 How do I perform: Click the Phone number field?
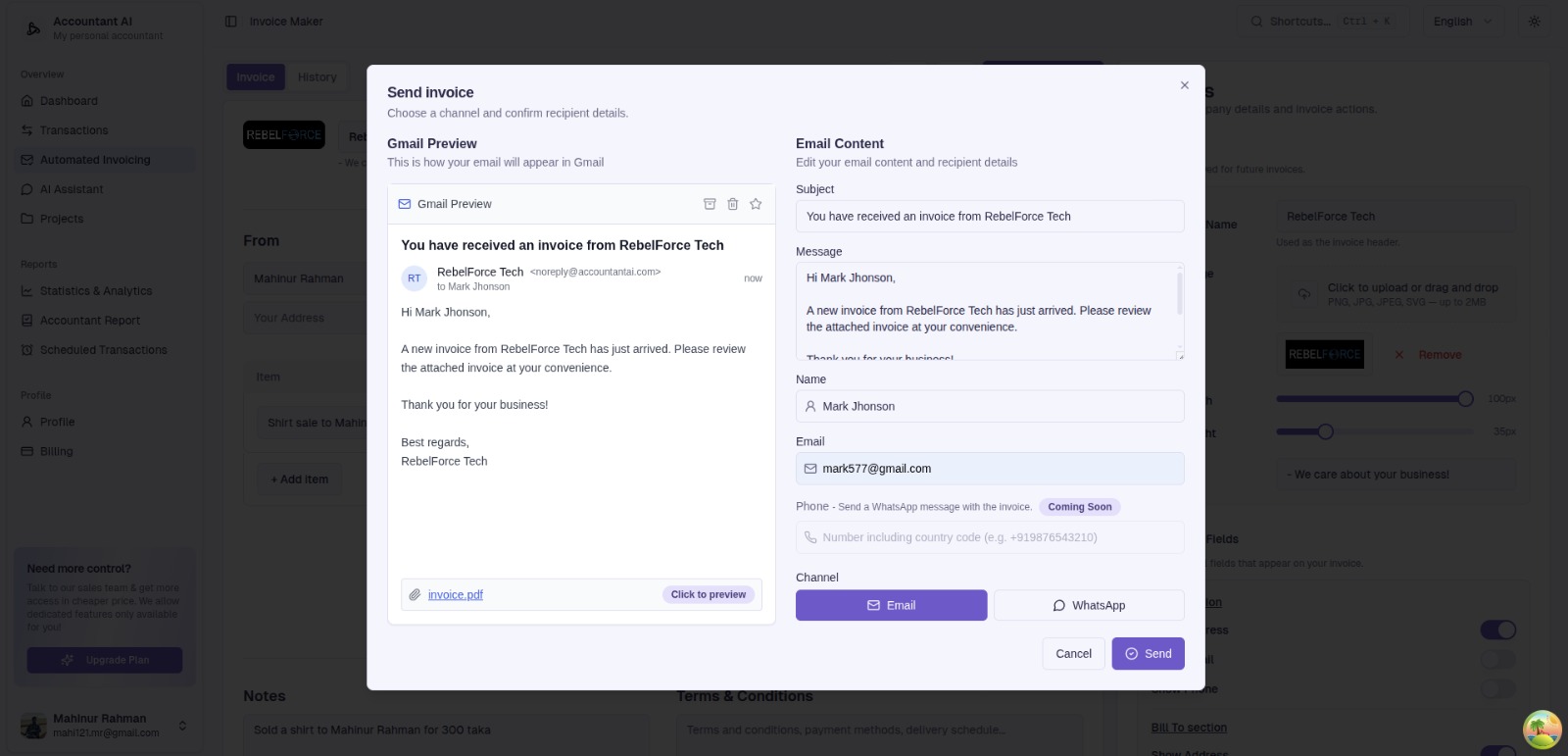(x=990, y=537)
